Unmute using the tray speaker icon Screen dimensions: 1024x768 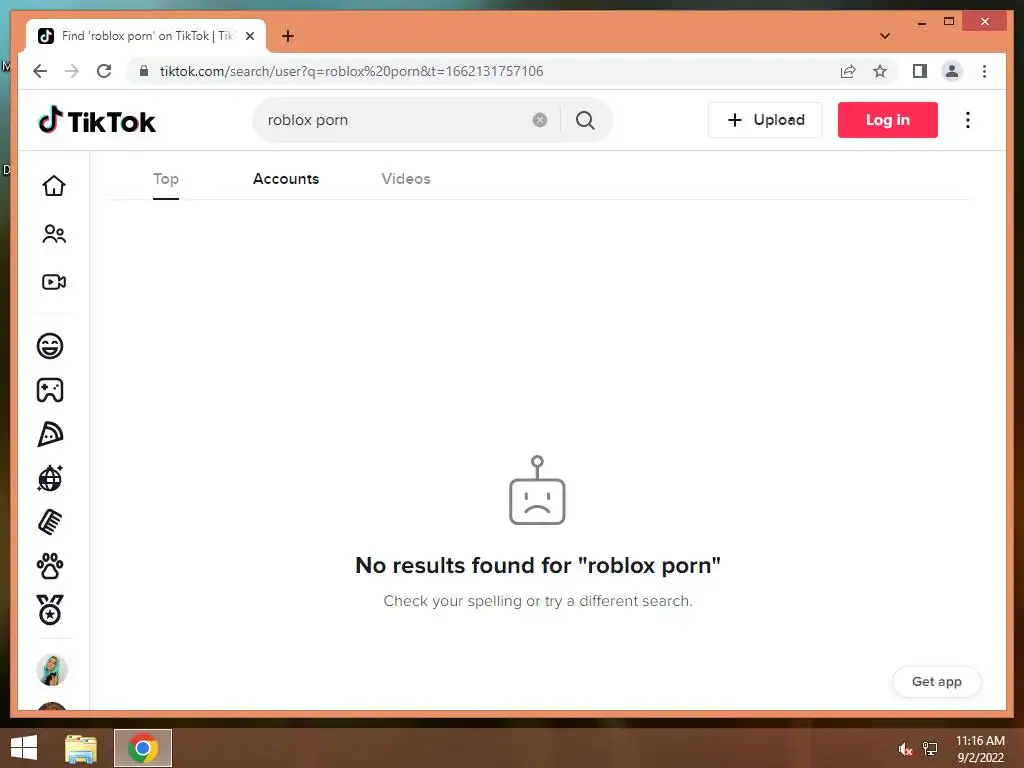click(905, 749)
